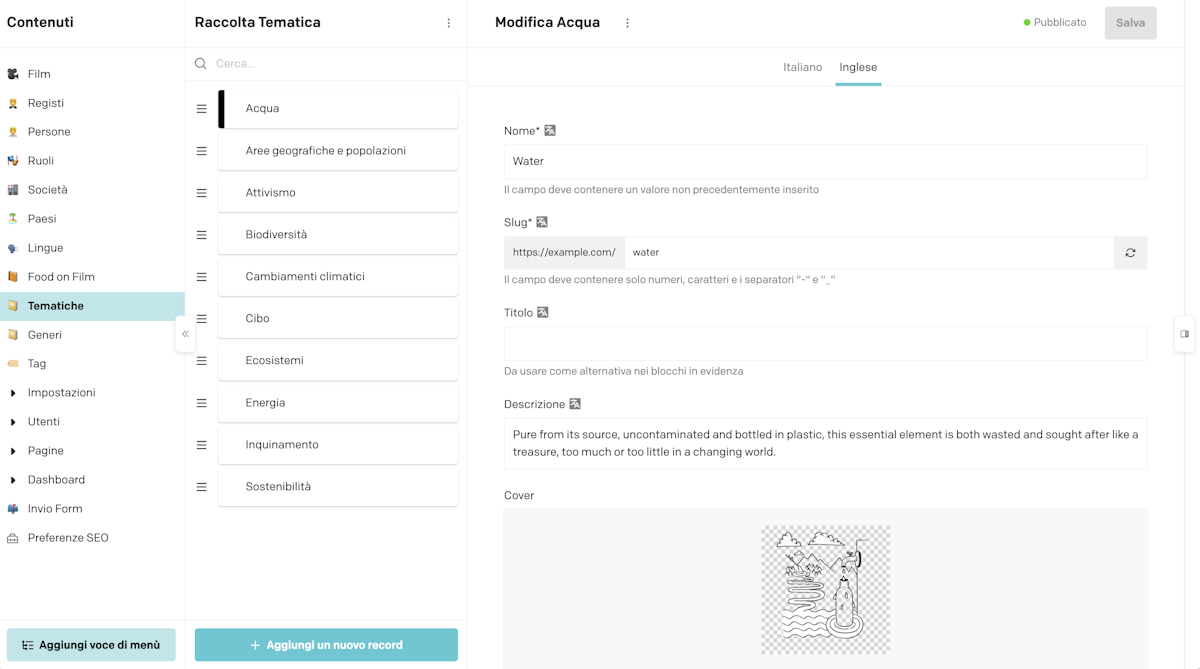1200x669 pixels.
Task: Click Aggiungi un nuovo record button
Action: pos(326,645)
